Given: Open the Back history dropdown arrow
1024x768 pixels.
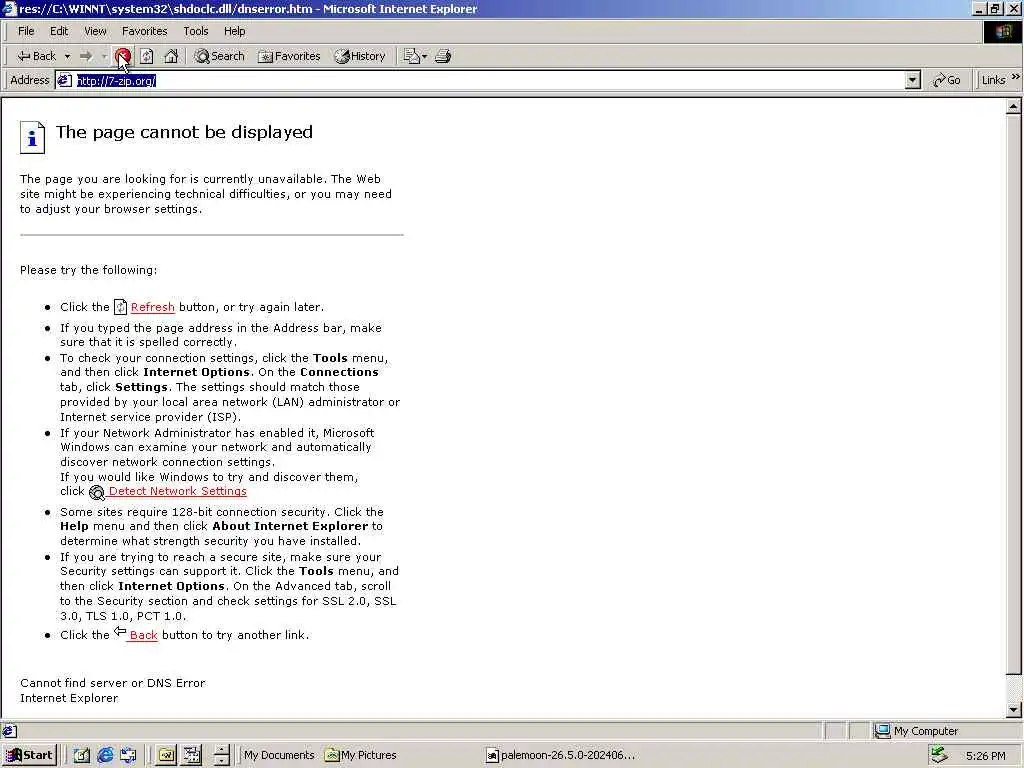Looking at the screenshot, I should tap(67, 57).
